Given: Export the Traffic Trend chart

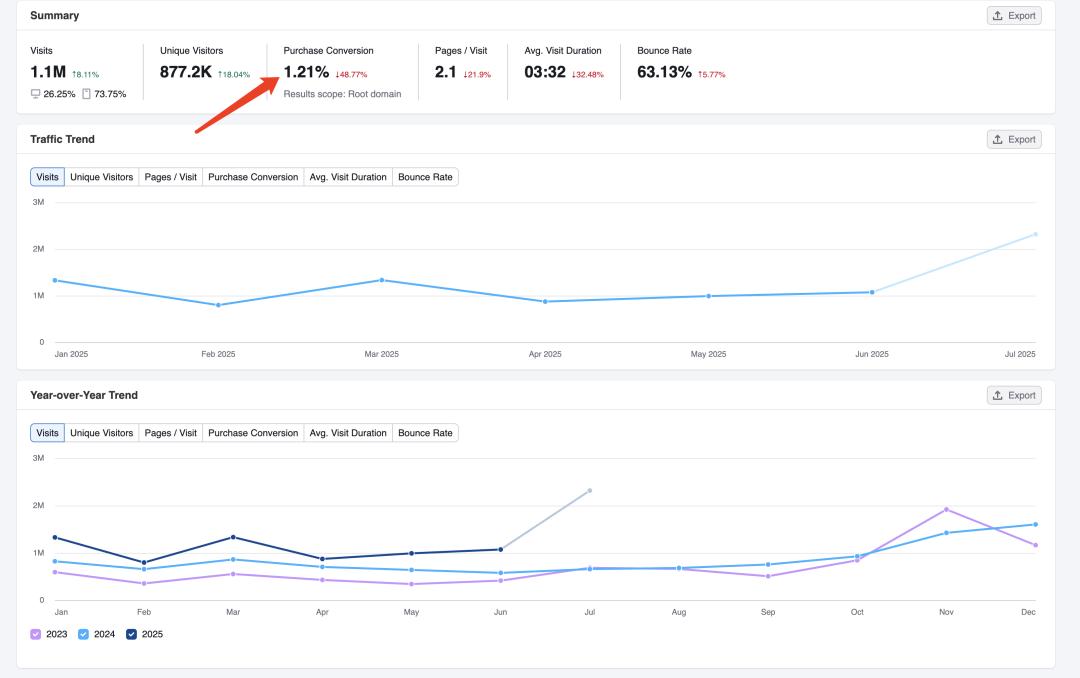Looking at the screenshot, I should click(1013, 140).
